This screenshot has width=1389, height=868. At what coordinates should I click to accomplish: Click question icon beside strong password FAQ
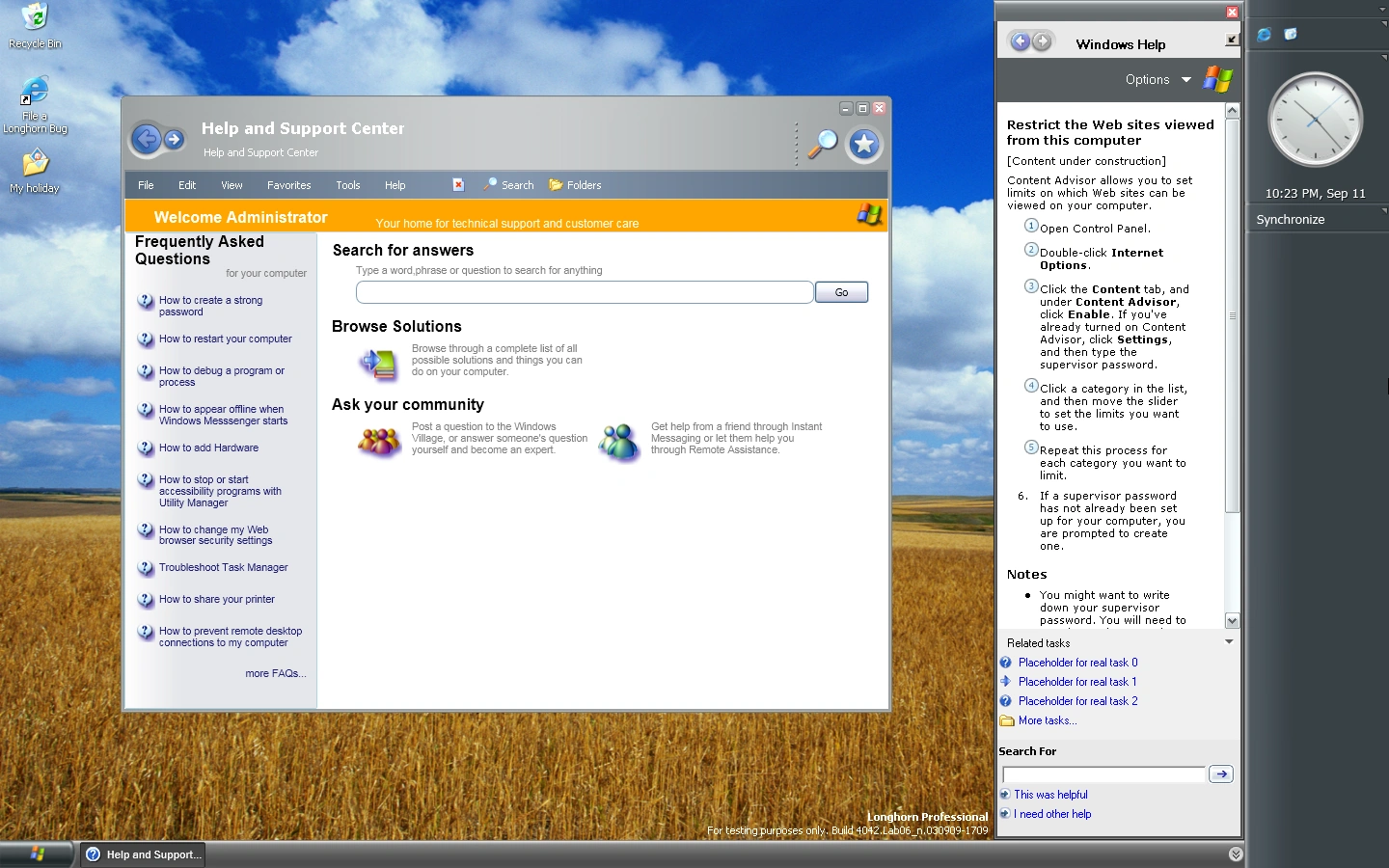(146, 302)
